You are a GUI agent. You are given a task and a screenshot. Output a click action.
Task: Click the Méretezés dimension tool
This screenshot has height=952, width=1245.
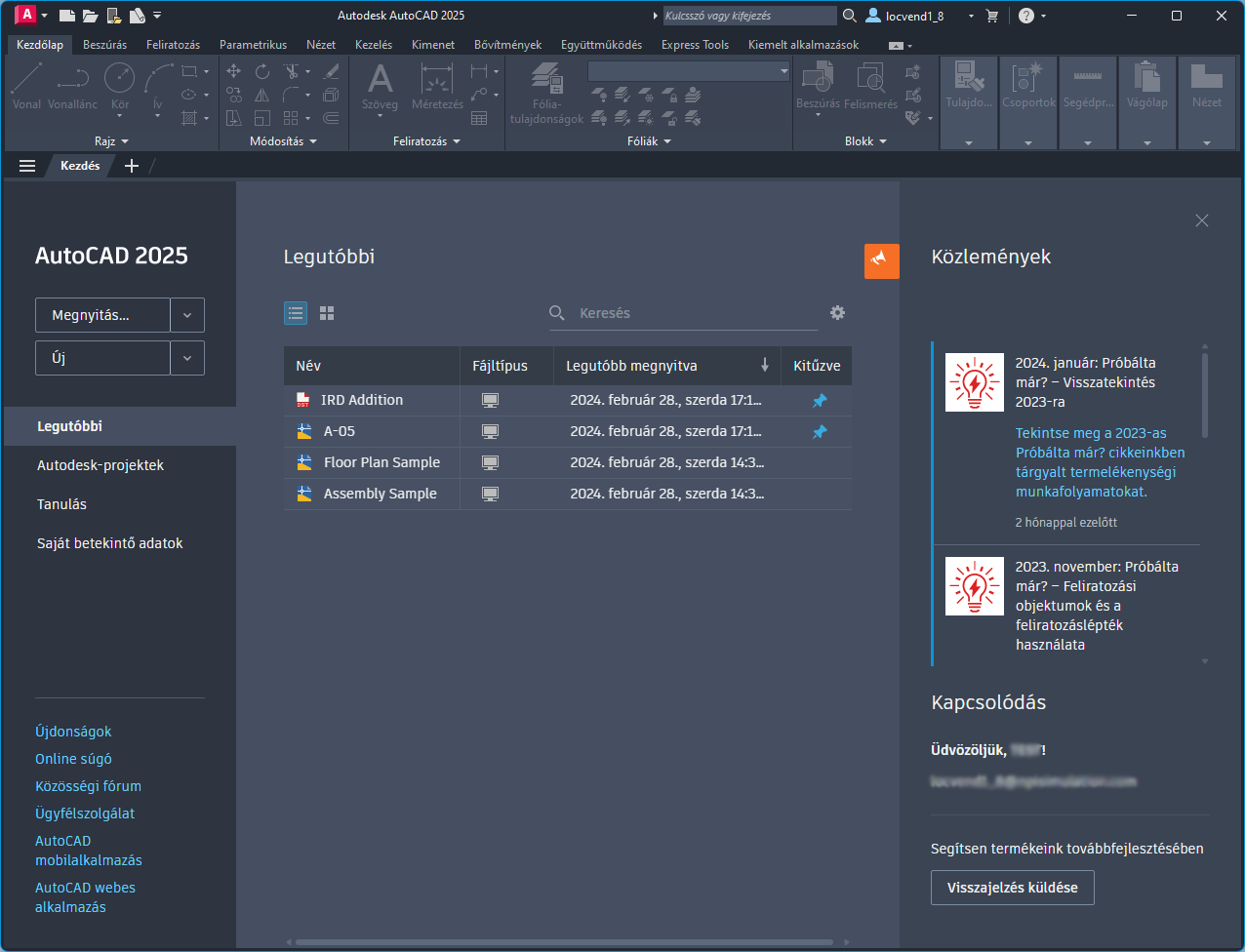[437, 86]
